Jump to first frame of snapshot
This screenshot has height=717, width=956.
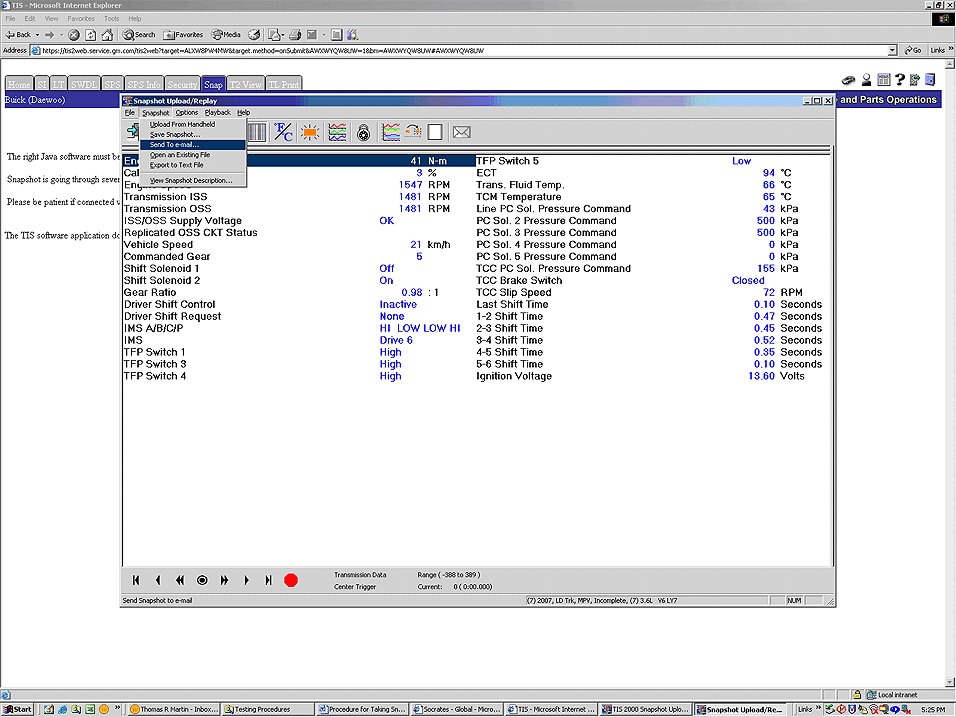coord(136,580)
